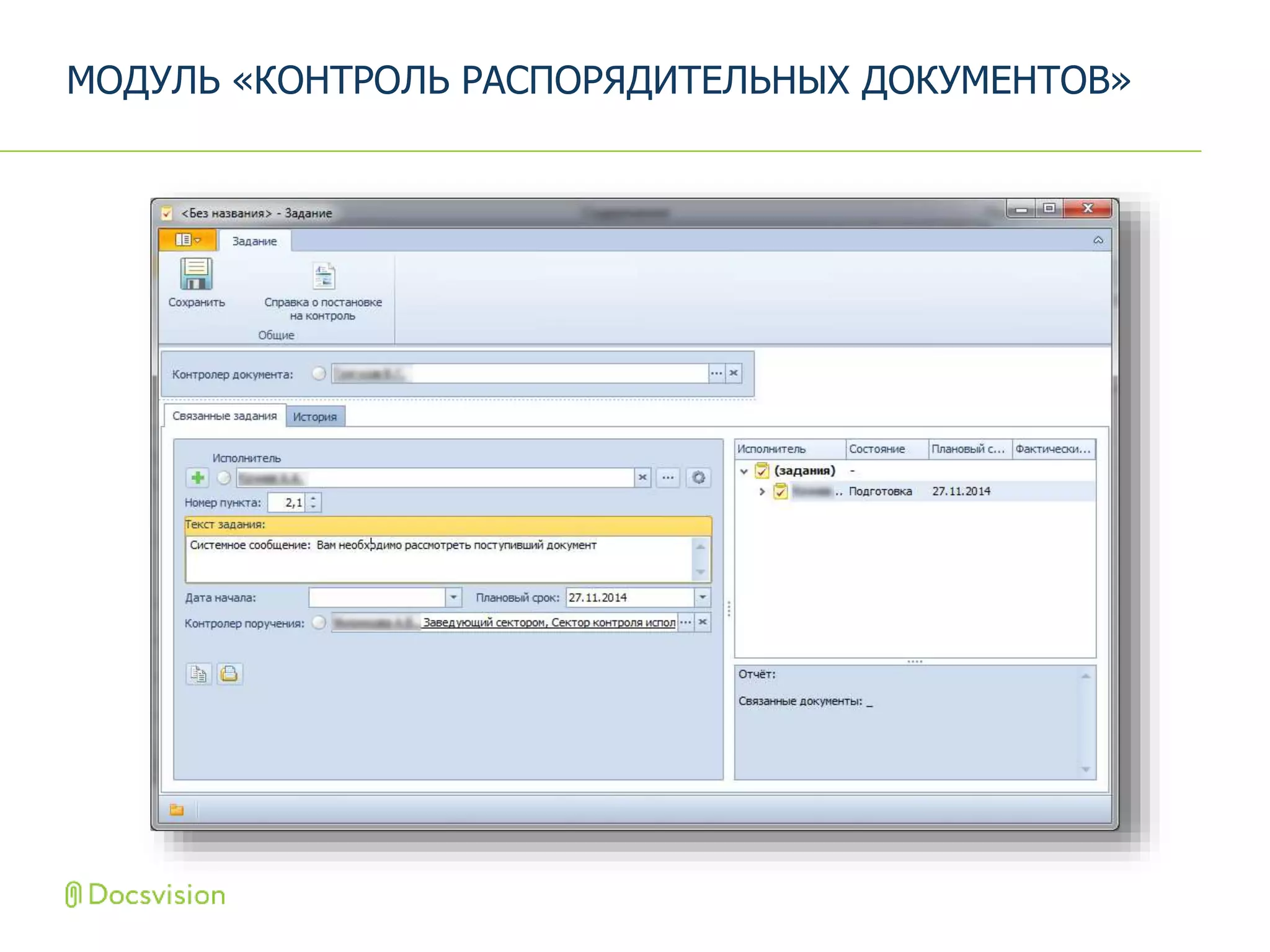Add executor with green plus icon
Screen dimensions: 1270x952
coord(198,478)
